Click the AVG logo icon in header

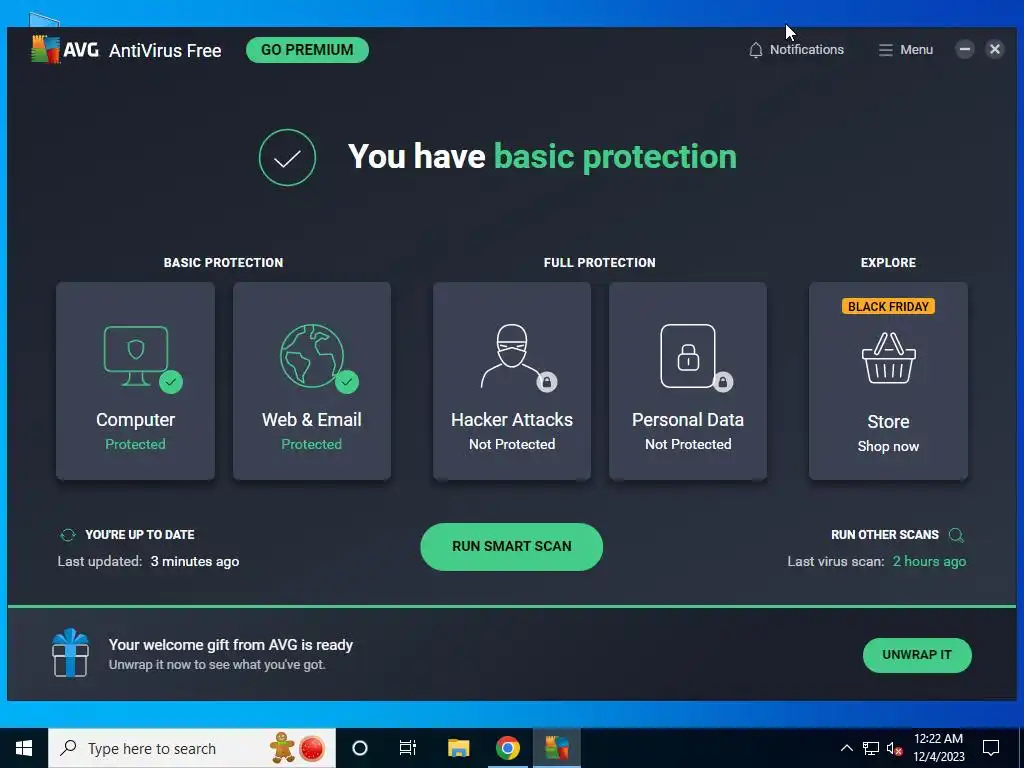[45, 50]
